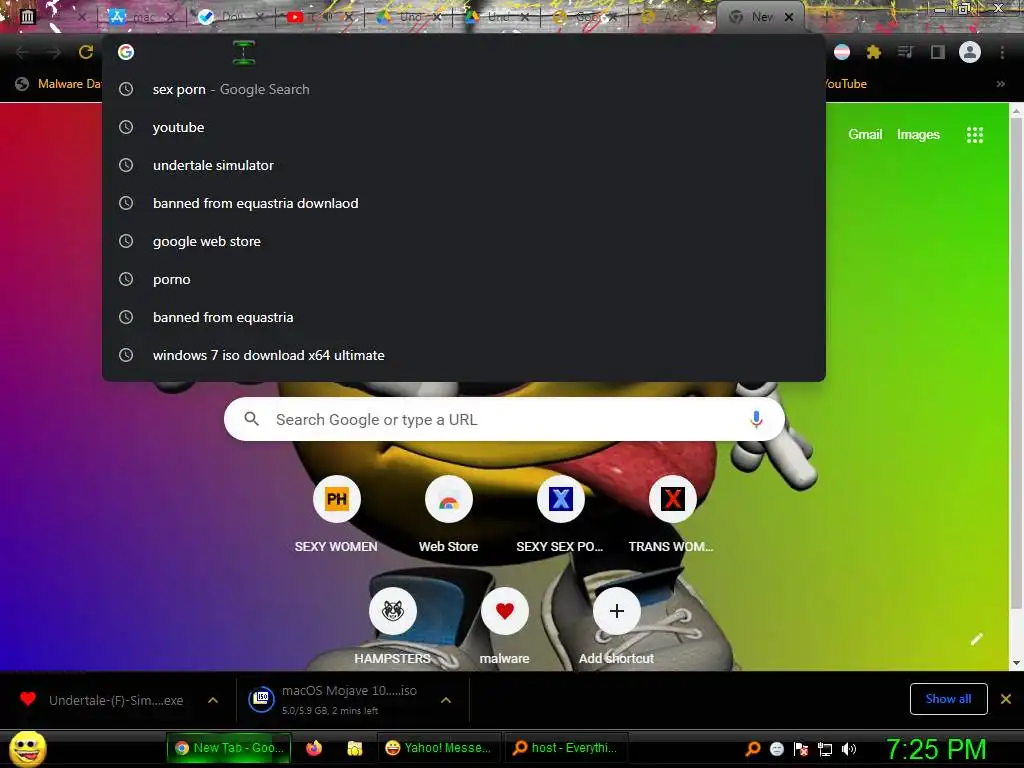
Task: Open the folder icon on taskbar
Action: click(x=355, y=748)
